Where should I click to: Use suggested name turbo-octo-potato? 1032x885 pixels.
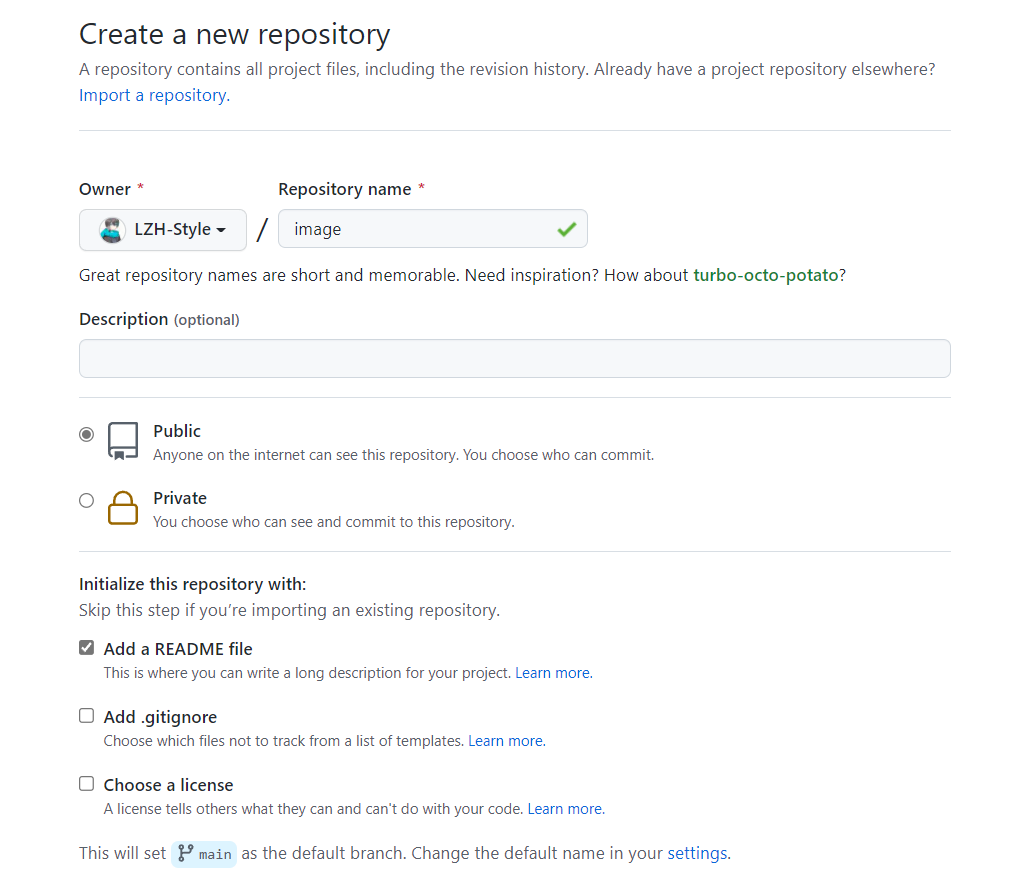(765, 275)
